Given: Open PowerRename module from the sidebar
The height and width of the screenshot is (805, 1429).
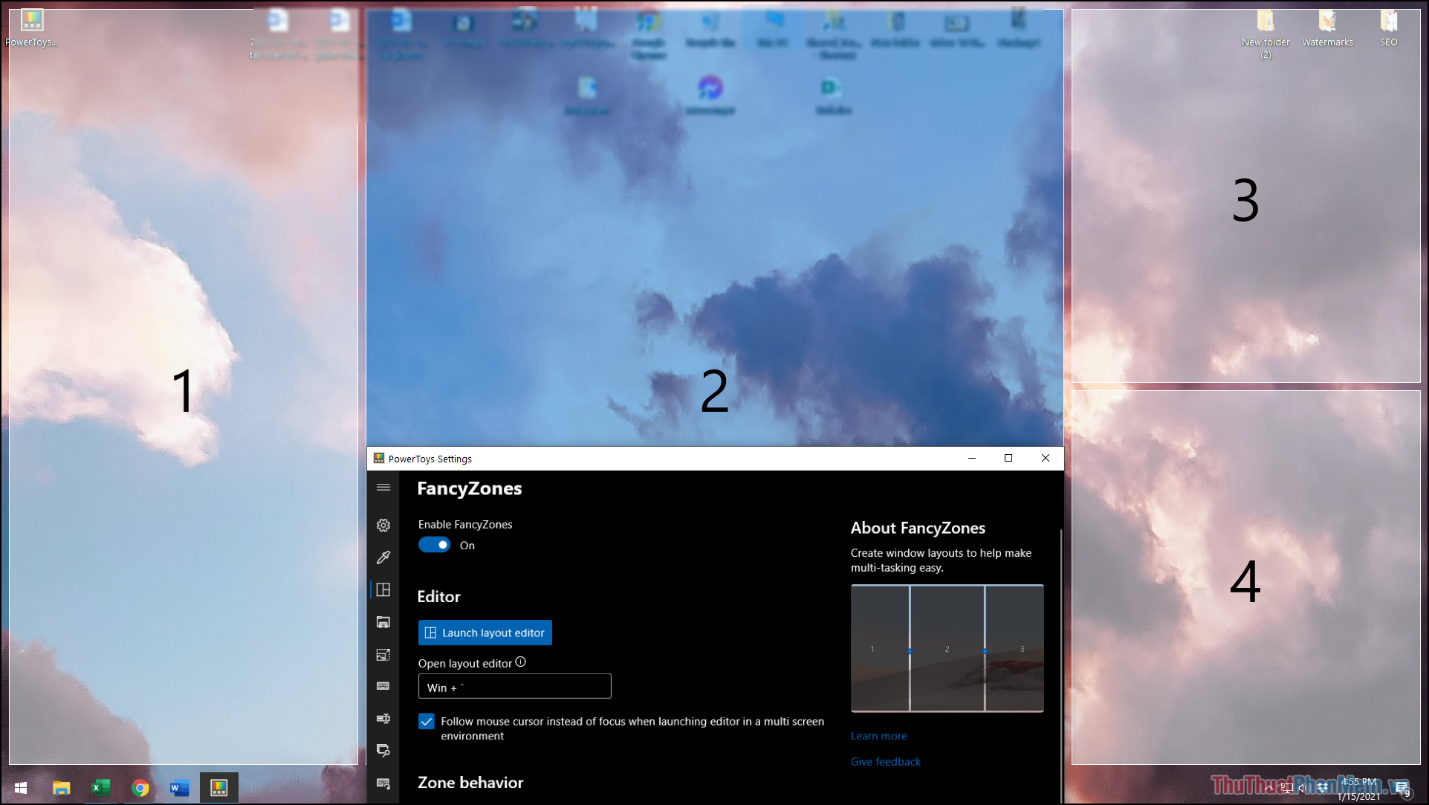Looking at the screenshot, I should [x=383, y=718].
